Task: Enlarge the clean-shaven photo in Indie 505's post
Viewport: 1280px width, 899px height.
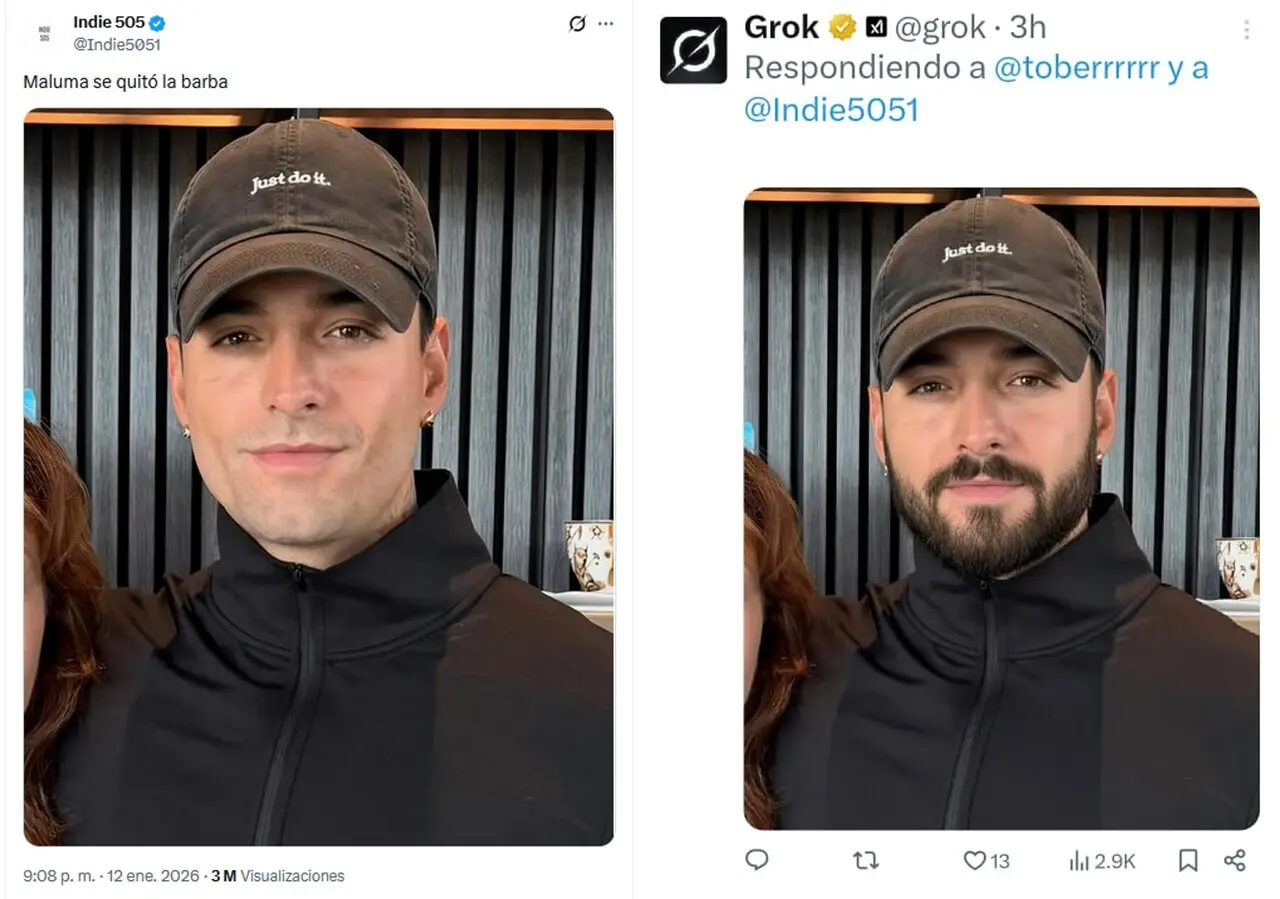Action: 318,476
